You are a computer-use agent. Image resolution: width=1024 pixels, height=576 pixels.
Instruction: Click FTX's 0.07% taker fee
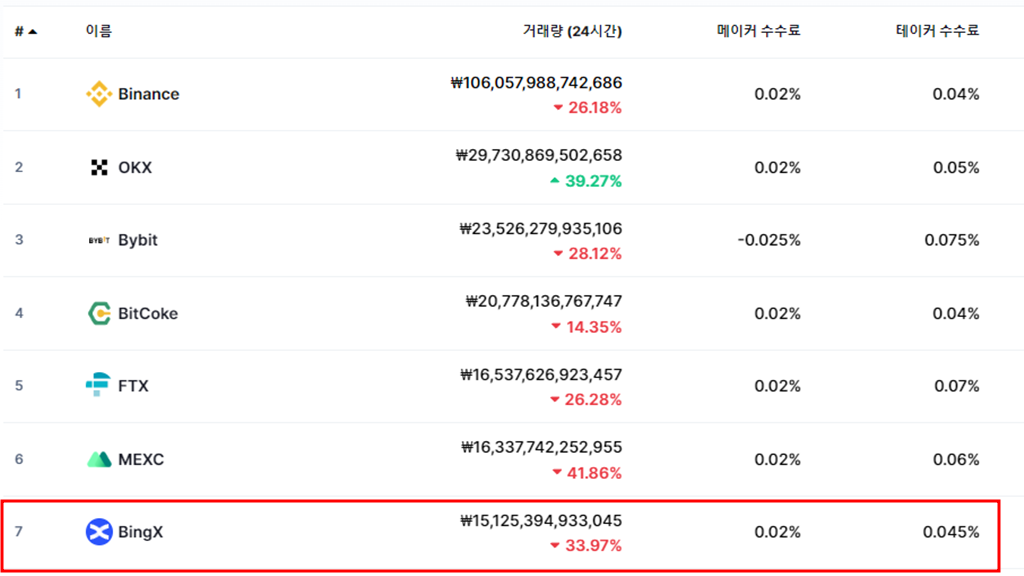(957, 386)
